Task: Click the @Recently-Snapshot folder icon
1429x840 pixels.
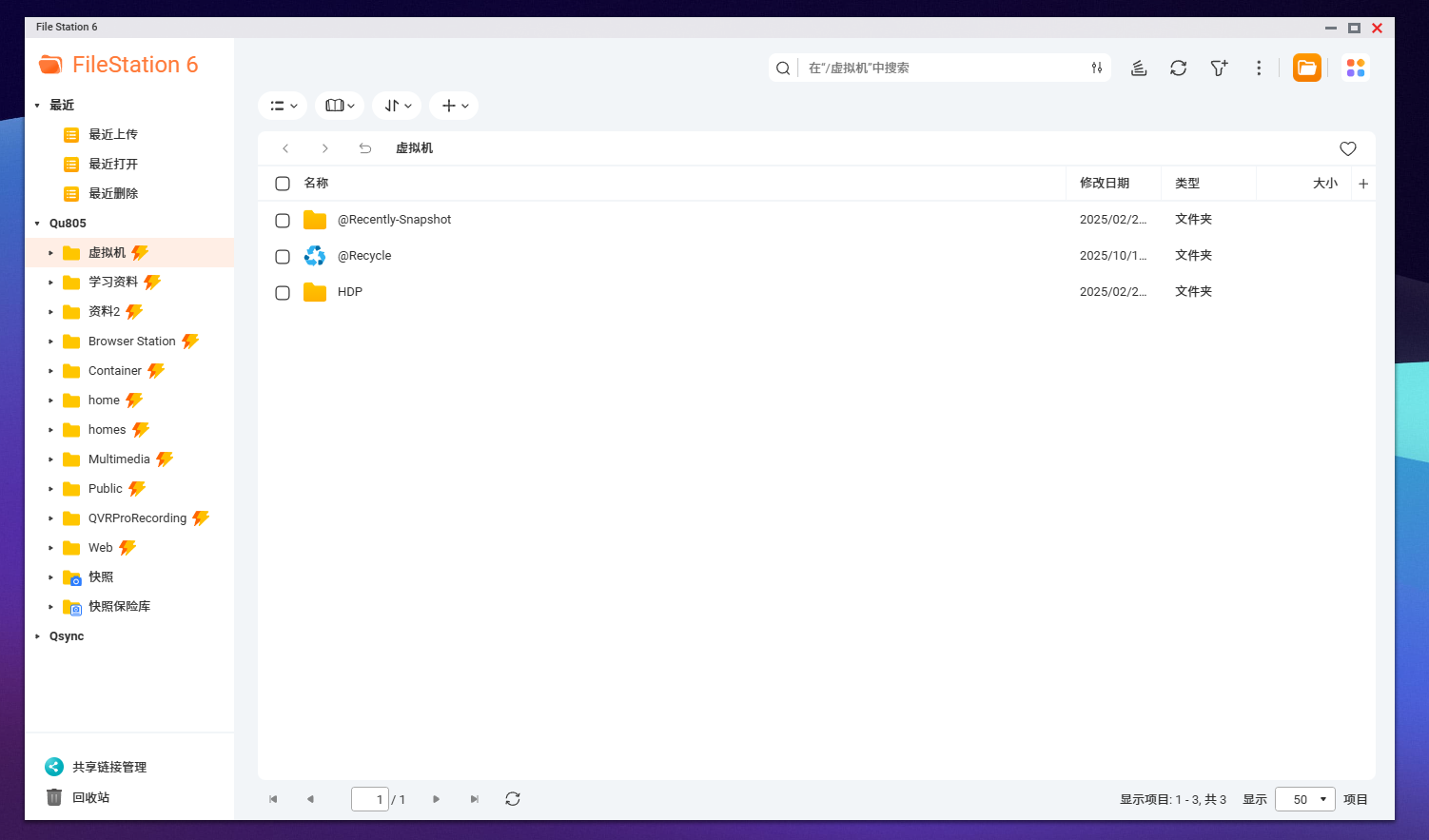Action: [x=315, y=220]
